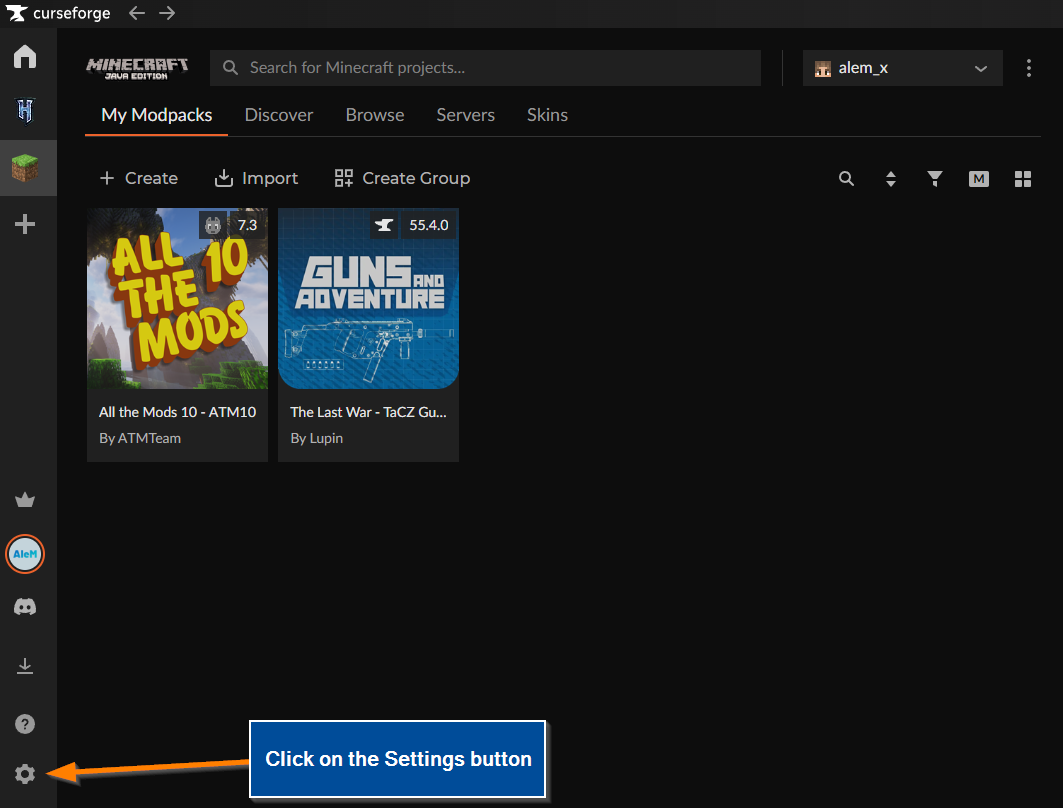Click the 'By ATMTeam' author text
Screen dimensions: 1063x808
[x=140, y=439]
